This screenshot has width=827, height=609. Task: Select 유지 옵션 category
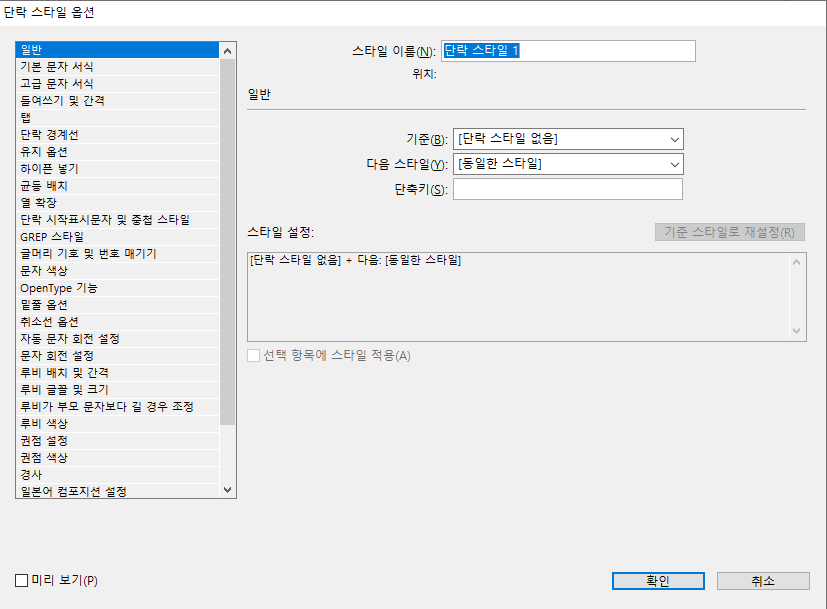coord(117,152)
